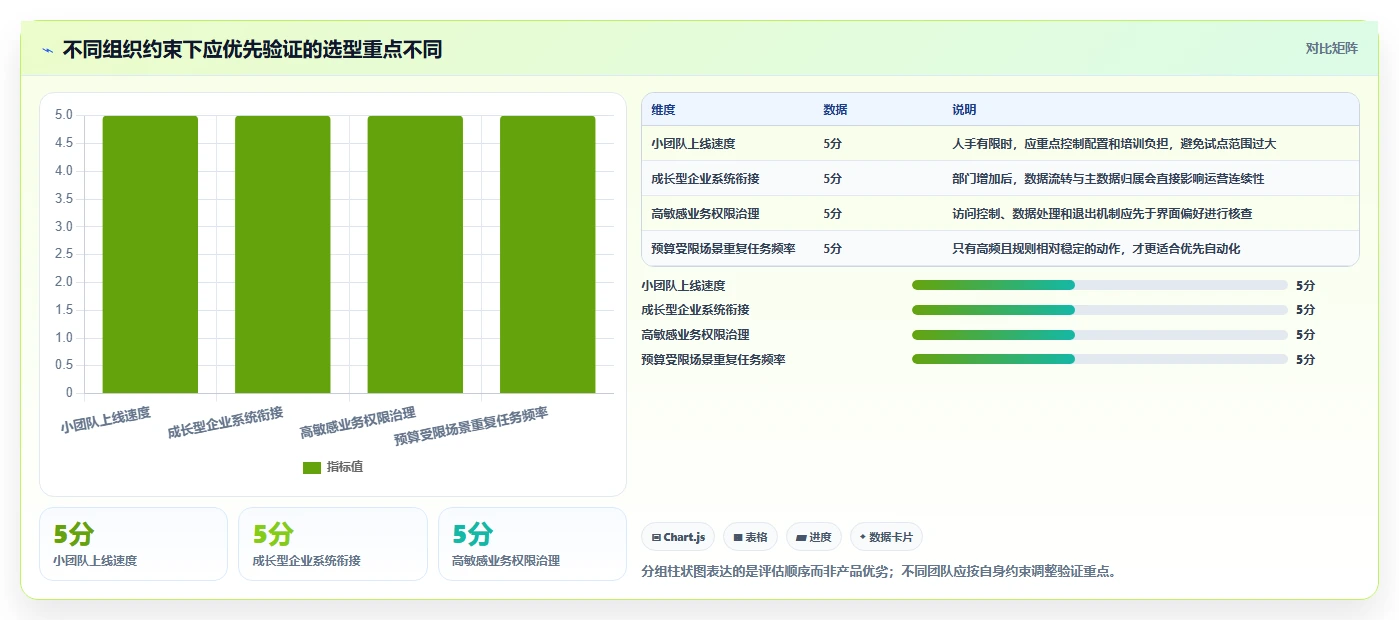Click description starting 人手有限时
This screenshot has width=1399, height=620.
(x=1114, y=144)
